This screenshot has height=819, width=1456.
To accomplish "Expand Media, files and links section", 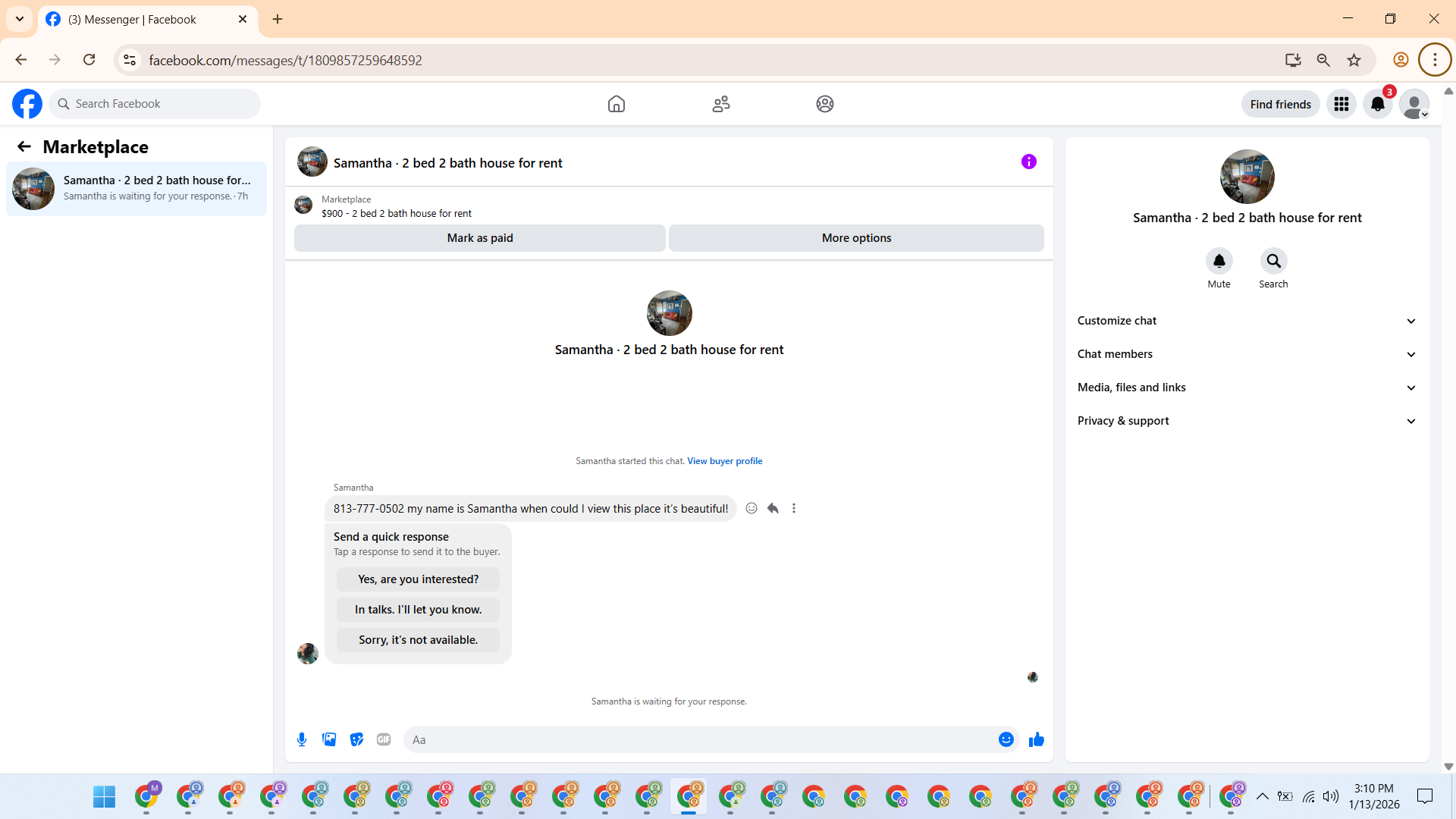I will coord(1247,388).
